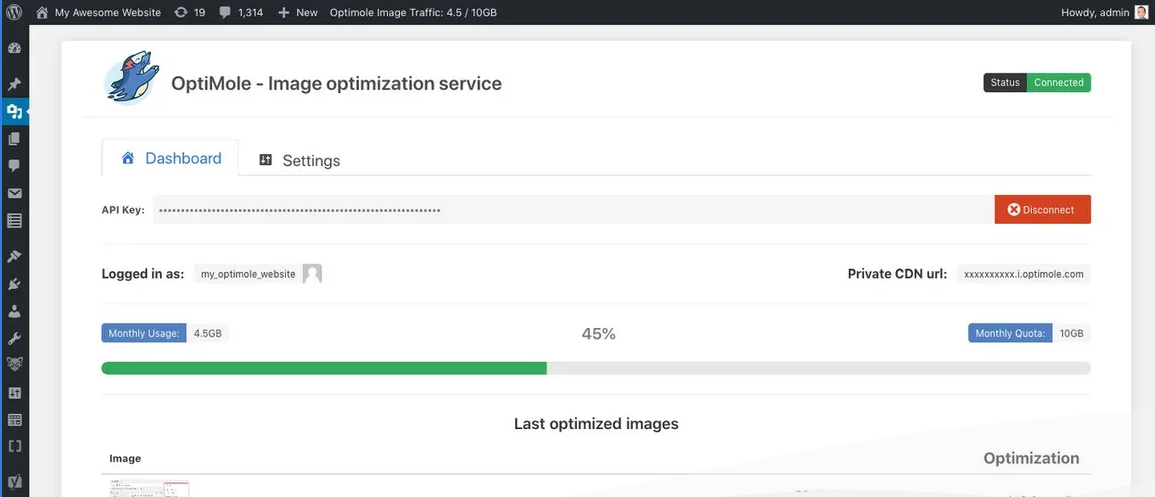Click the 10GB quota value
The width and height of the screenshot is (1155, 497).
point(1072,334)
